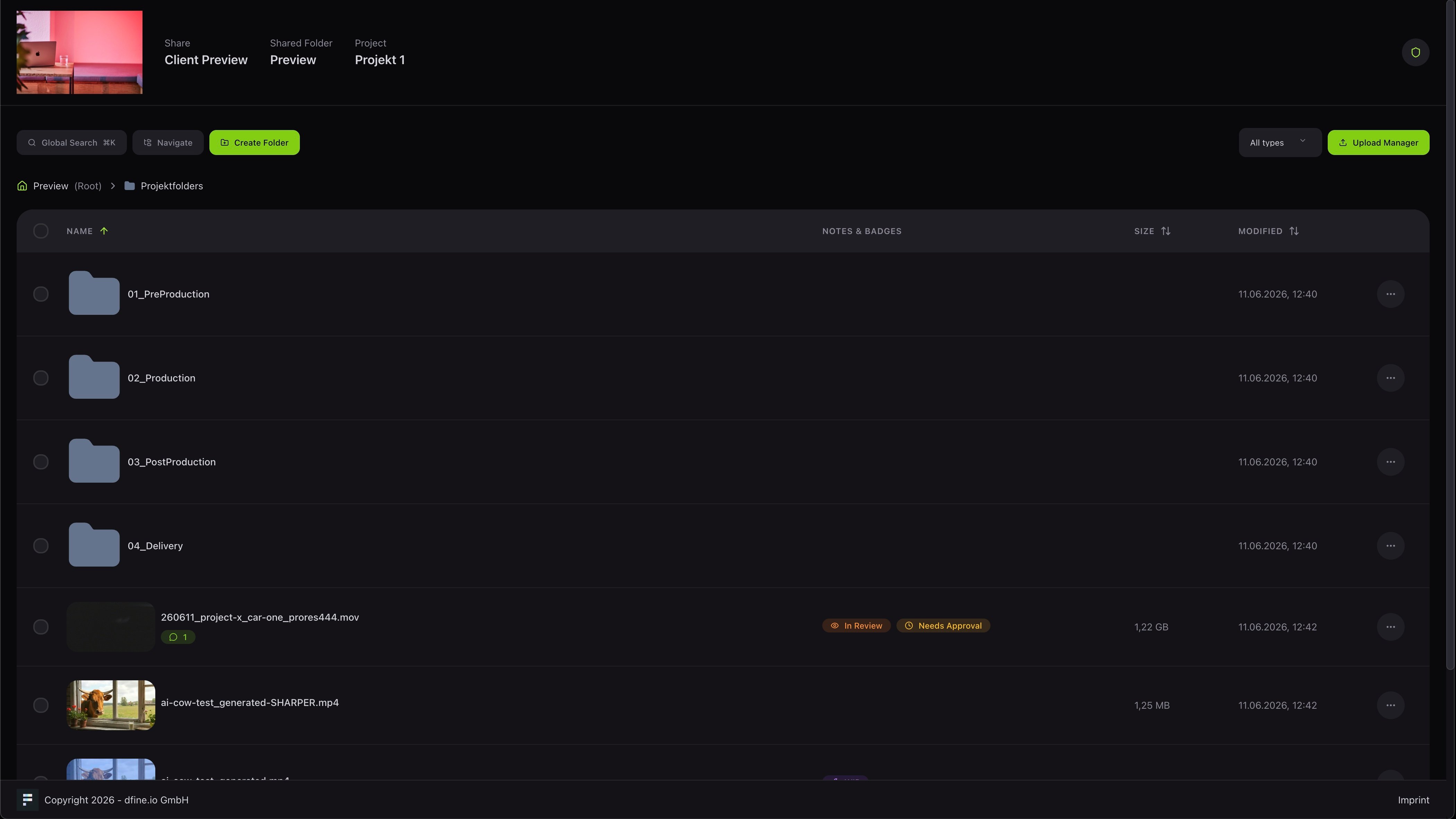Open the 02_Production folder icon
1456x819 pixels.
(x=94, y=377)
